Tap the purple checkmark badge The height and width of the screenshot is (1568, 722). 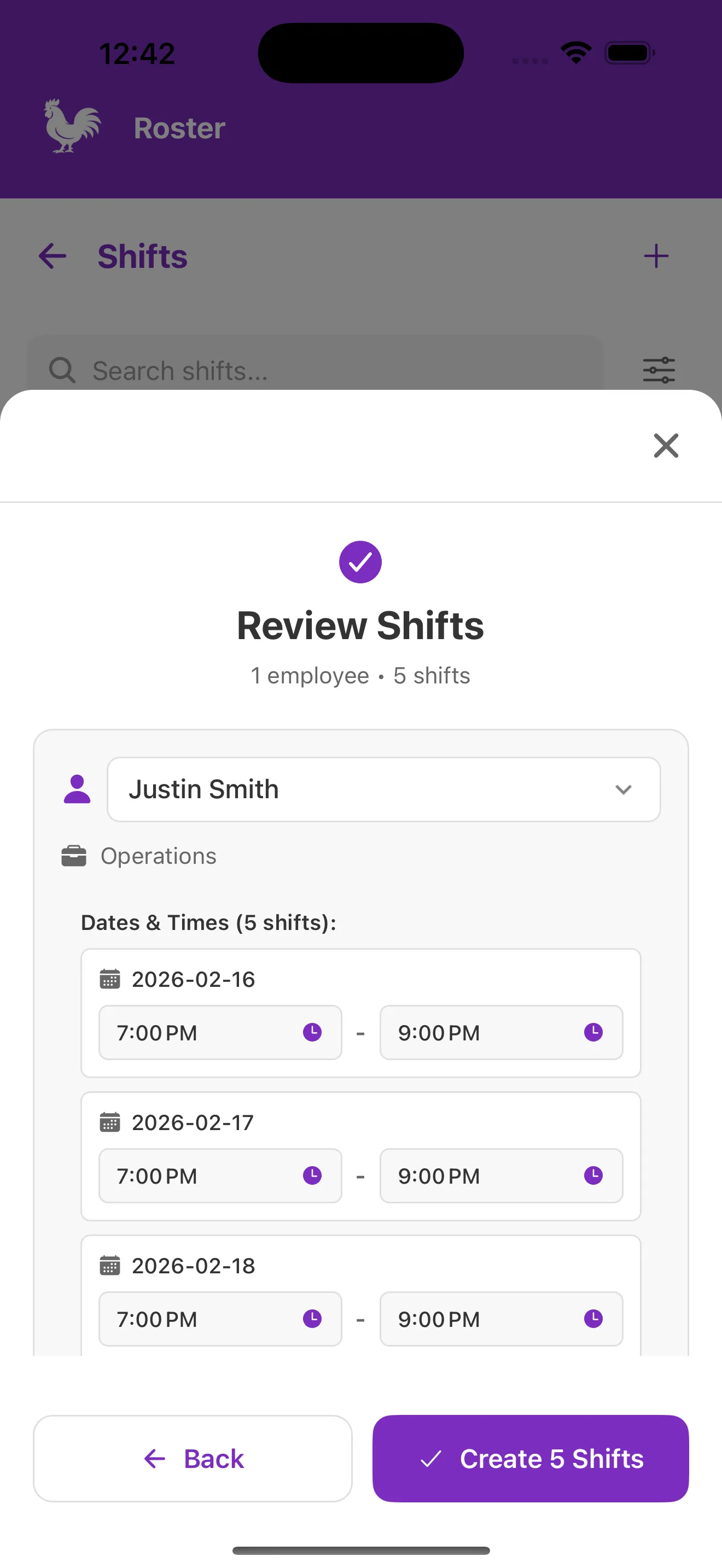tap(360, 562)
